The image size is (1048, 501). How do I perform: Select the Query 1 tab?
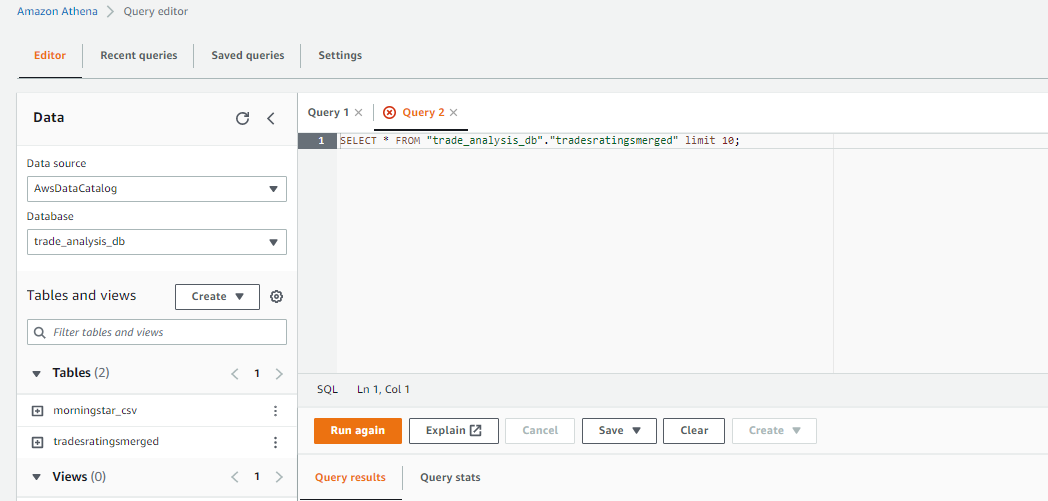(328, 112)
